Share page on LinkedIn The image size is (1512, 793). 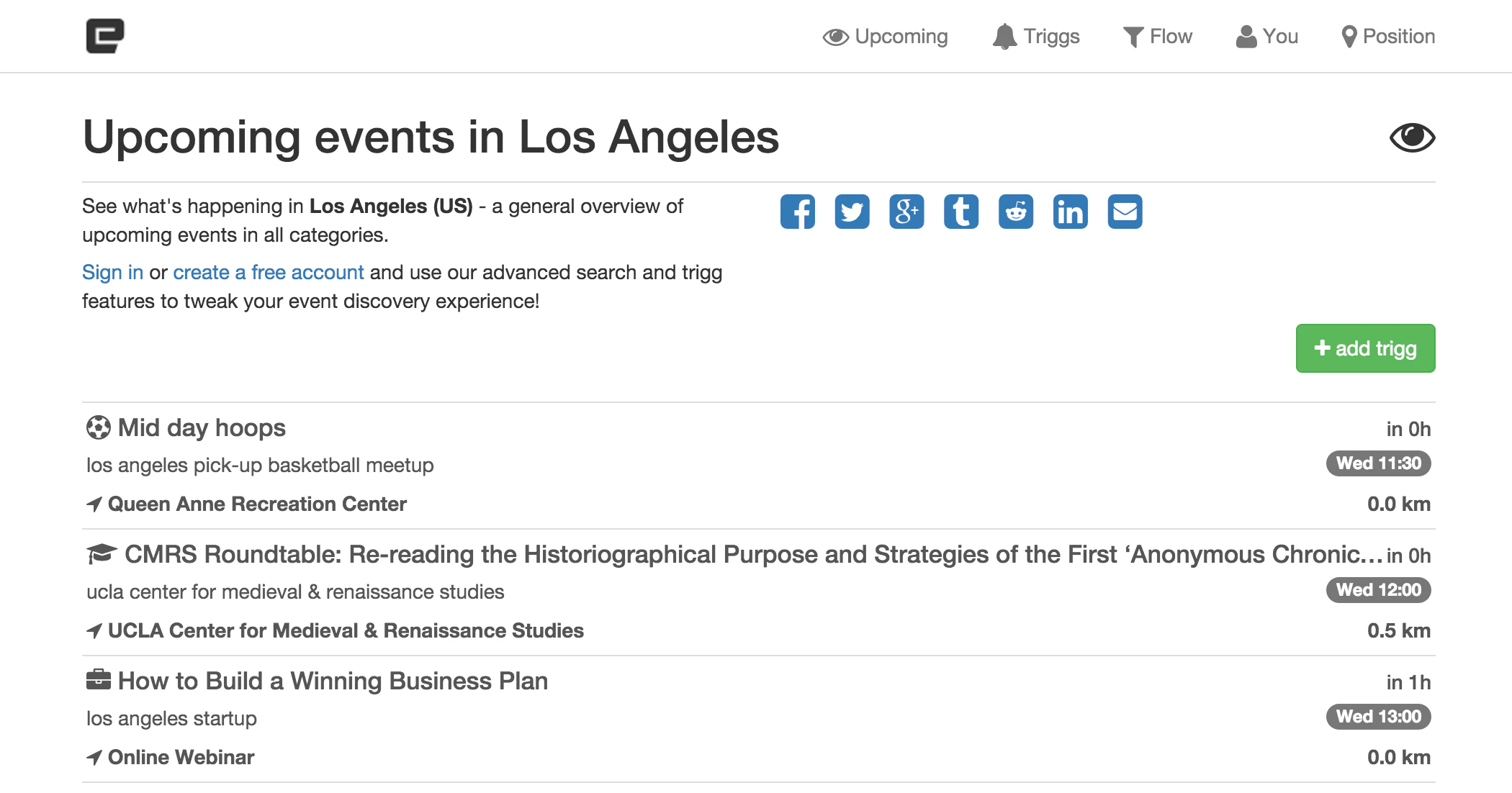pos(1071,212)
